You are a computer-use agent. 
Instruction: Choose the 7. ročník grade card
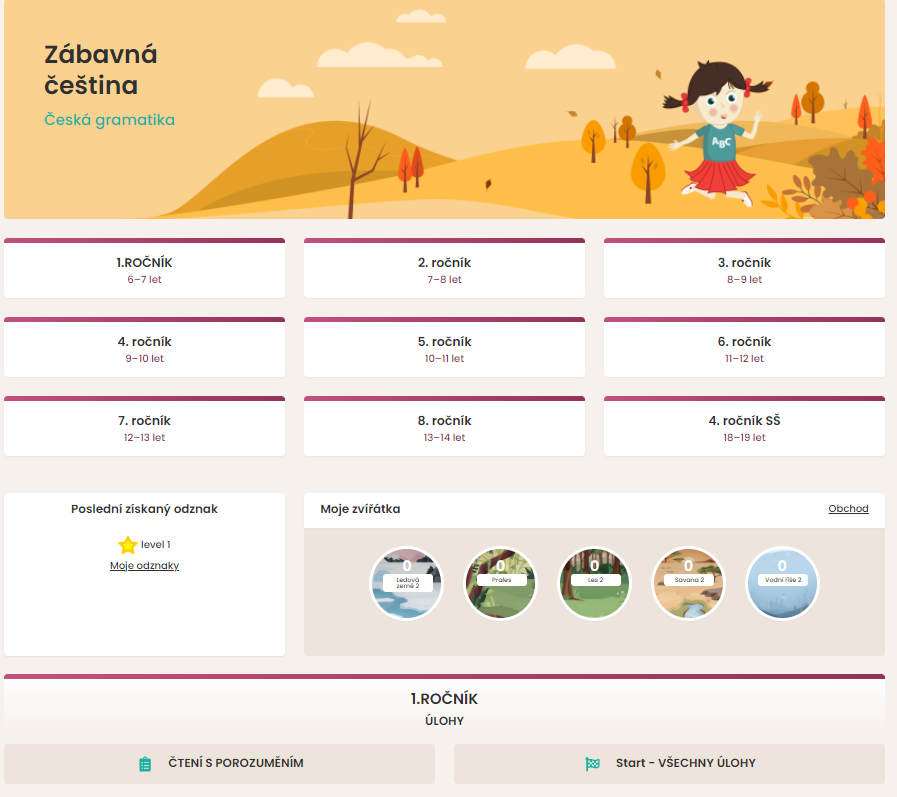144,428
